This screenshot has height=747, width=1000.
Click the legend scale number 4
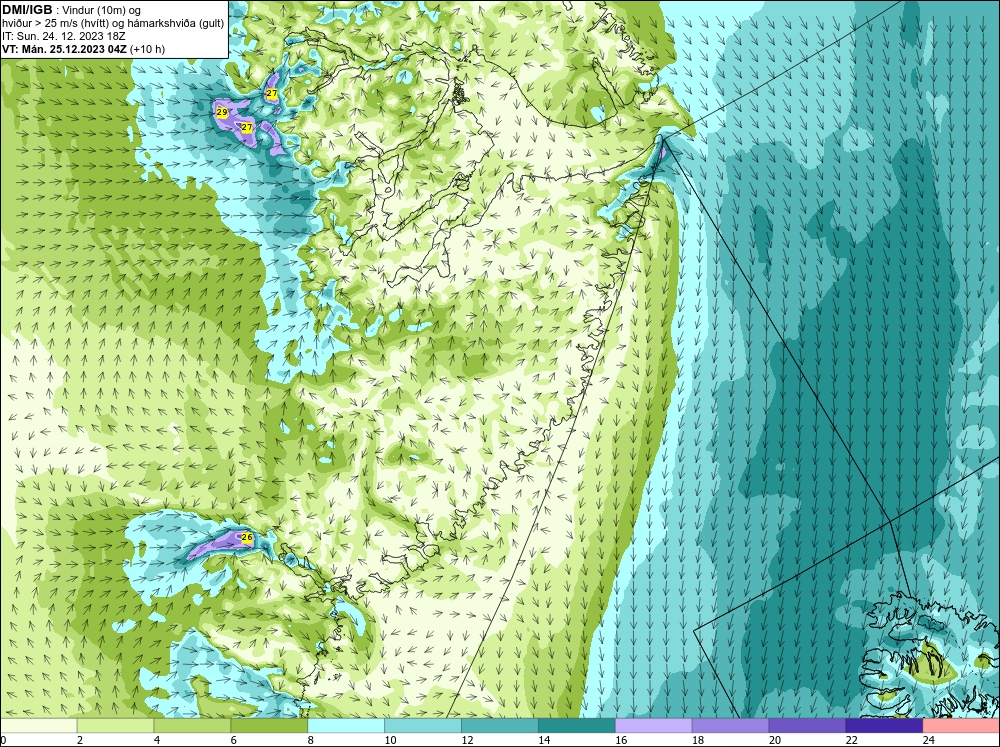click(x=157, y=740)
